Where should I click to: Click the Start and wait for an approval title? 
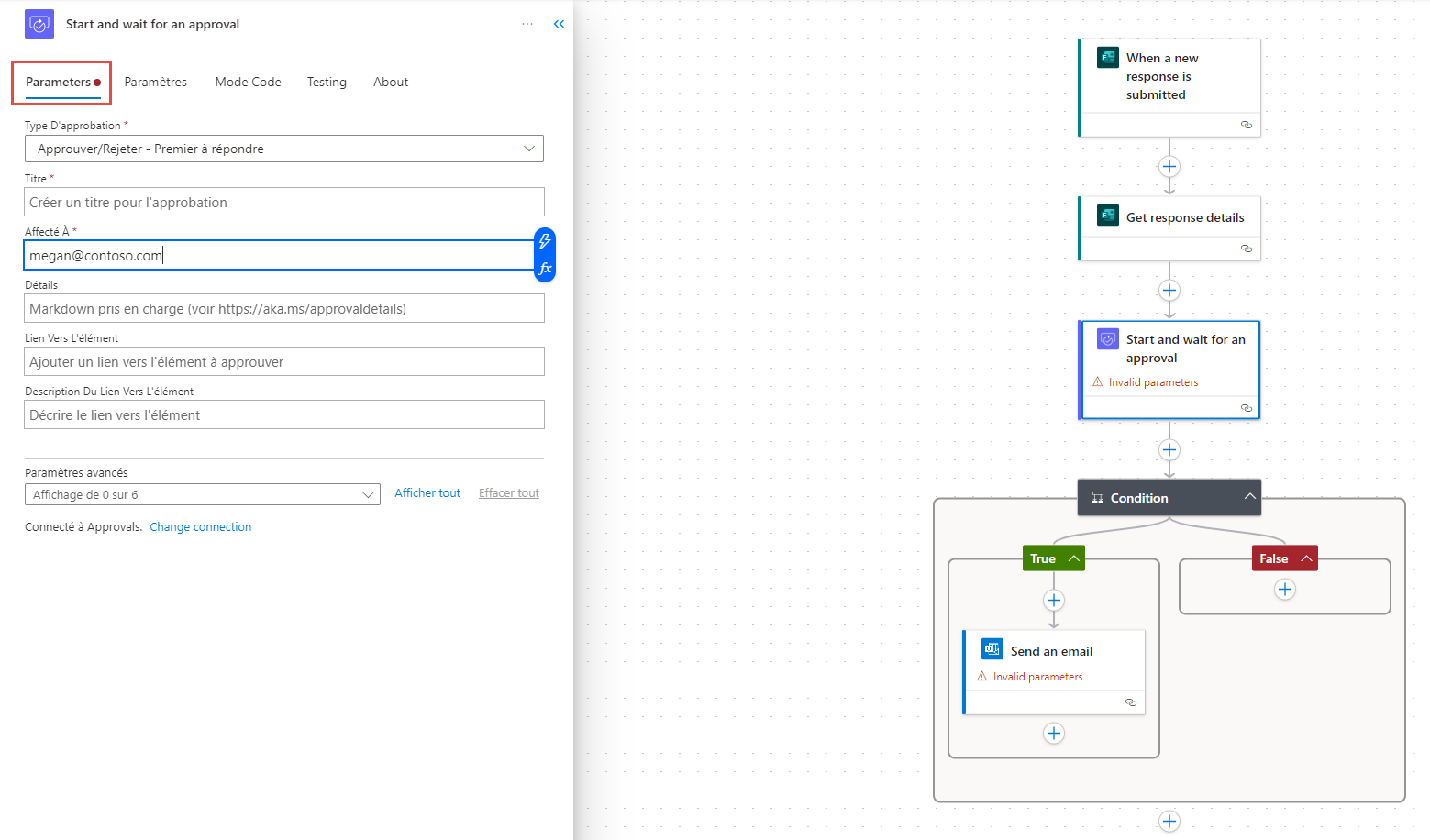(x=152, y=24)
